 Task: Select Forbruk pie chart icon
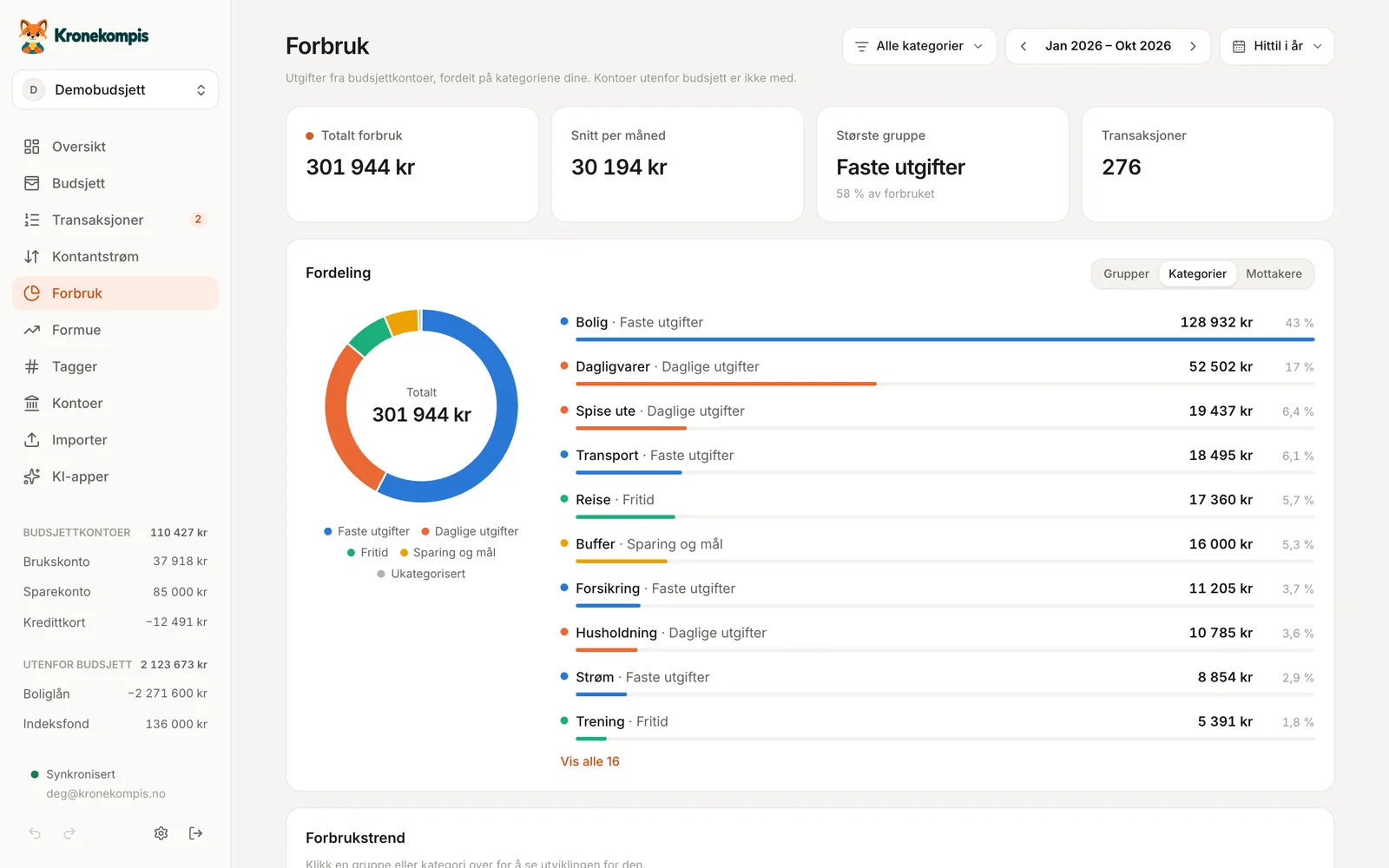(32, 293)
